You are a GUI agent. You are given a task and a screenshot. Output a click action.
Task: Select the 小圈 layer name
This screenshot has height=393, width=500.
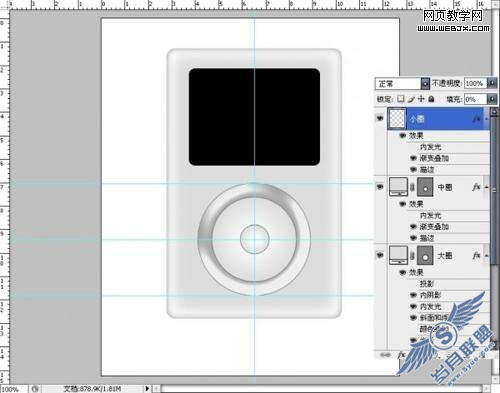(x=417, y=119)
